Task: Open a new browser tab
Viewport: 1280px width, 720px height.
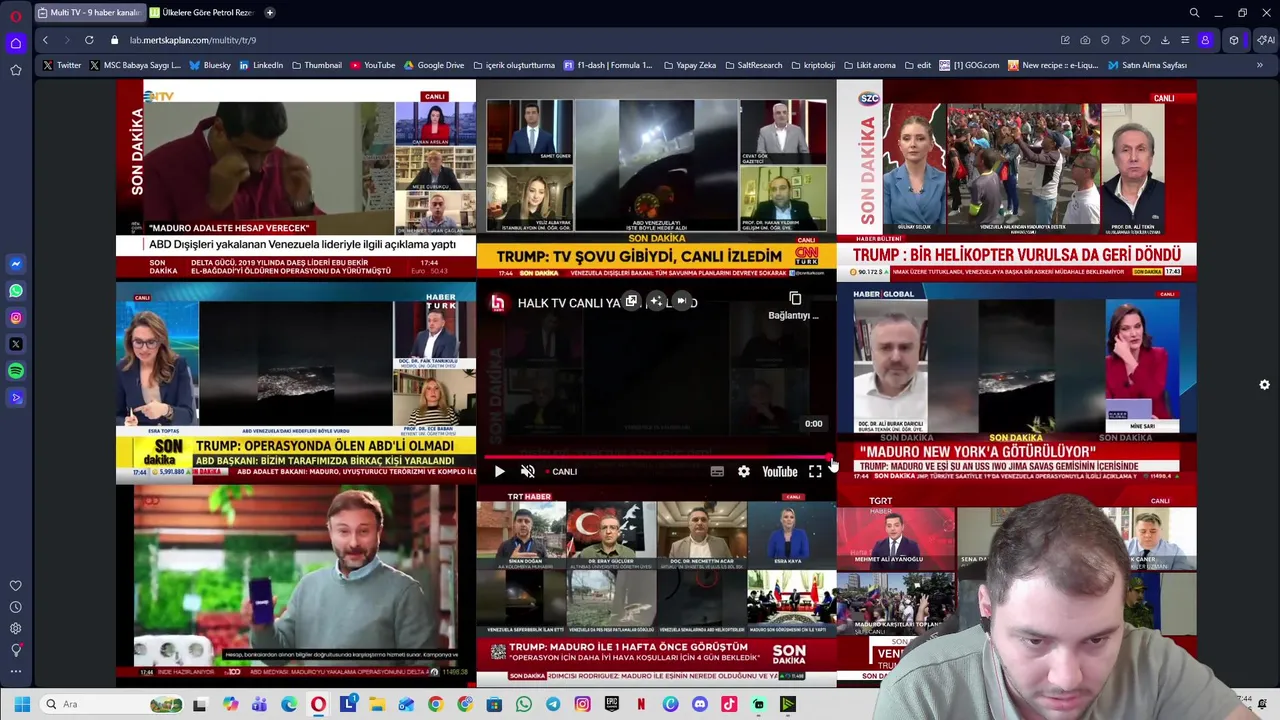Action: (270, 13)
